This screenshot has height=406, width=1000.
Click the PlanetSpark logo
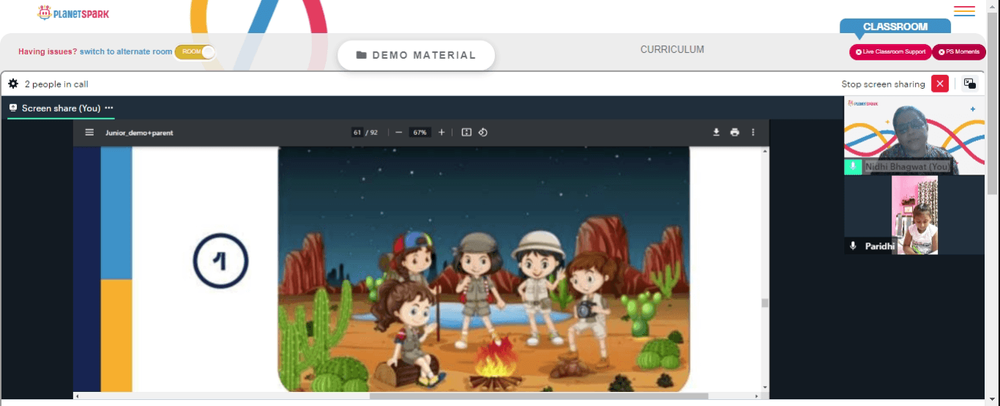(73, 13)
